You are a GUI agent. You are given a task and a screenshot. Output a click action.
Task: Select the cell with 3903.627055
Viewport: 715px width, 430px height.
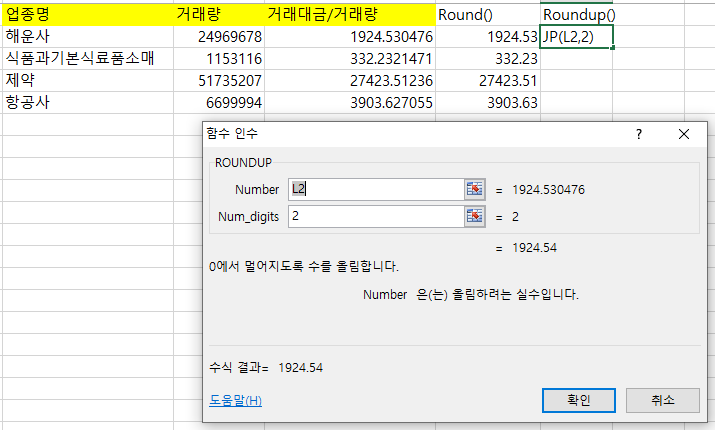coord(350,102)
